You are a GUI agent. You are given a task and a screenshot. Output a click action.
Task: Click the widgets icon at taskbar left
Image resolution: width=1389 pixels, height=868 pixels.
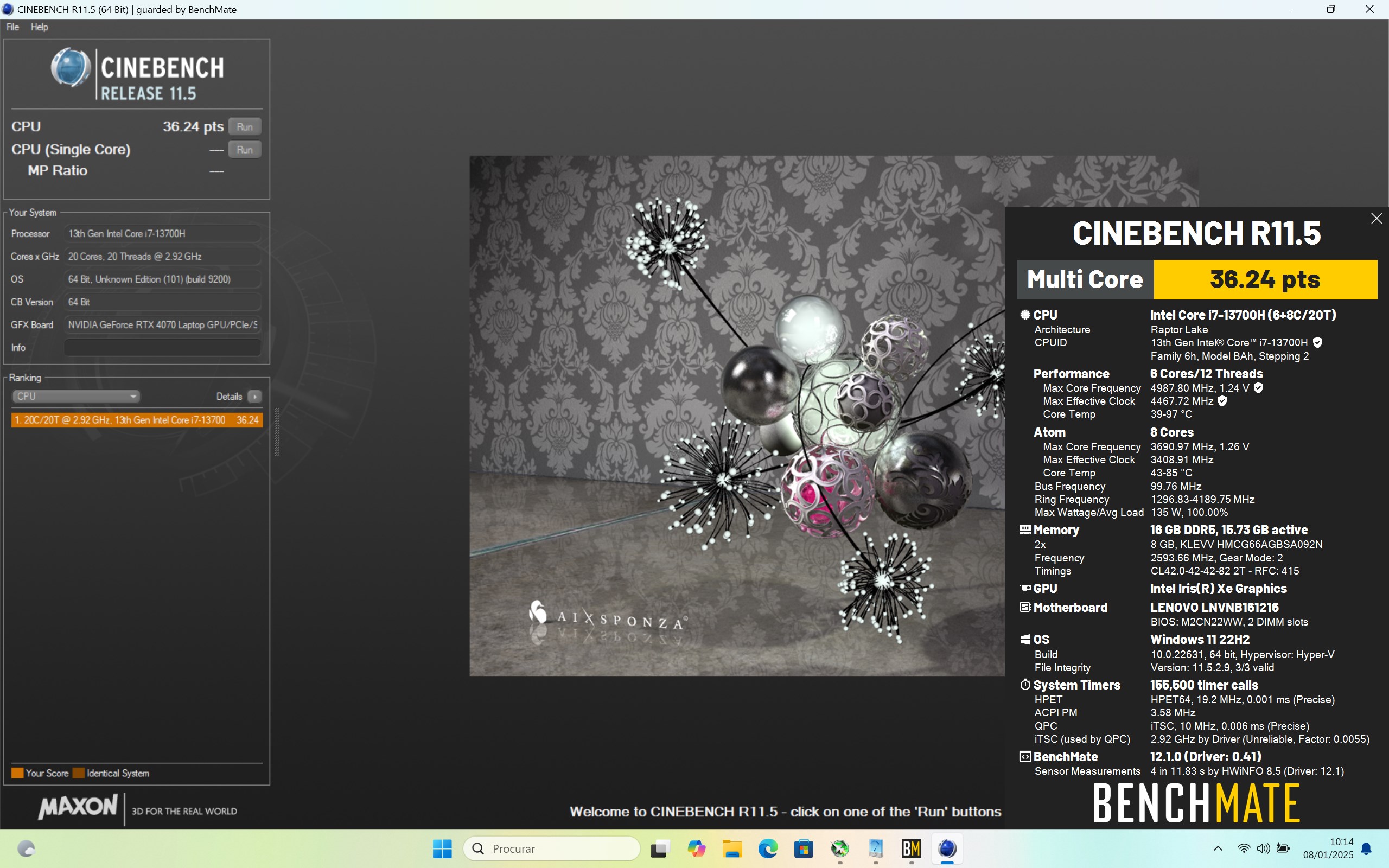coord(27,848)
